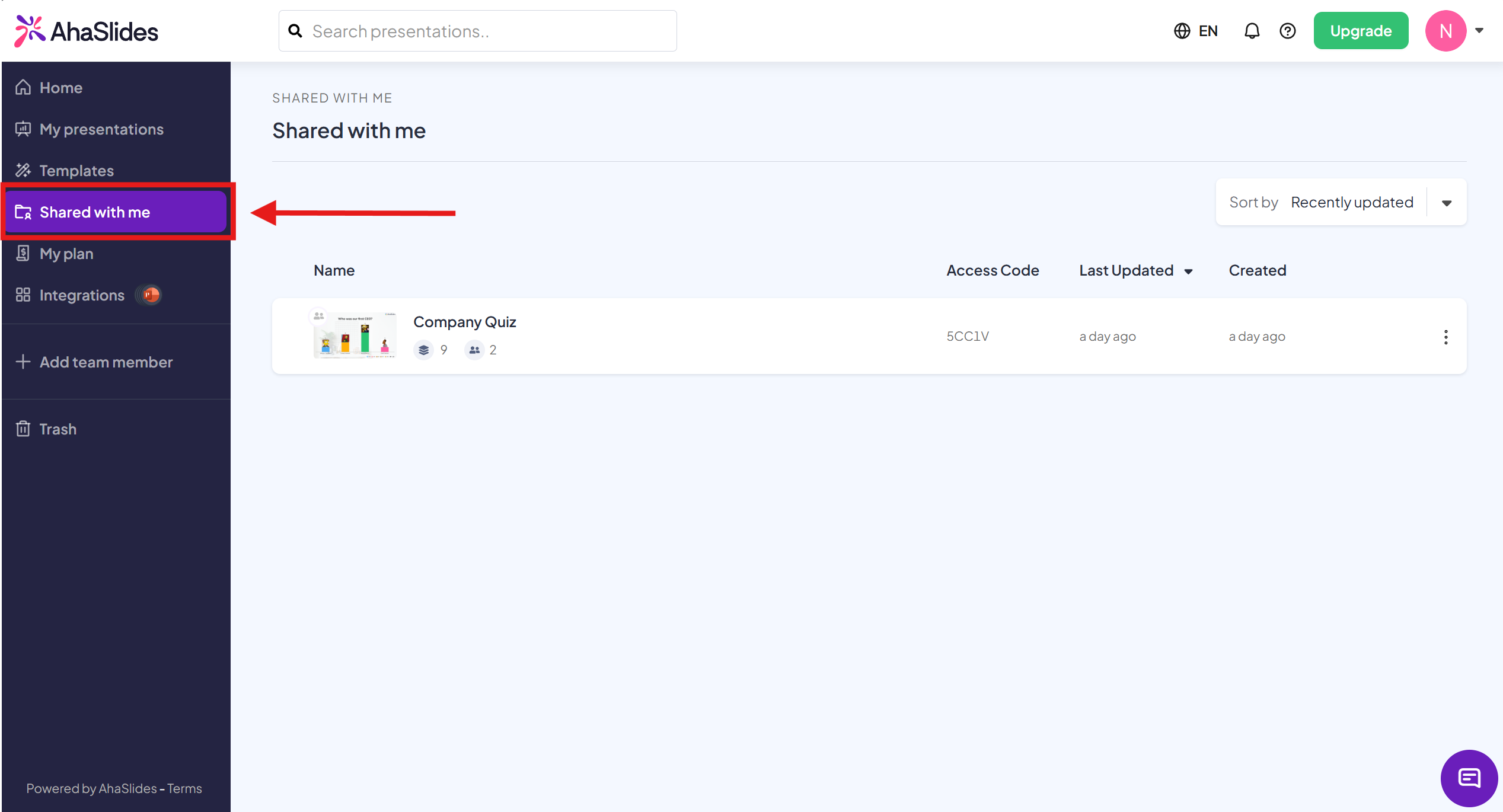Open the notifications bell

coord(1252,31)
